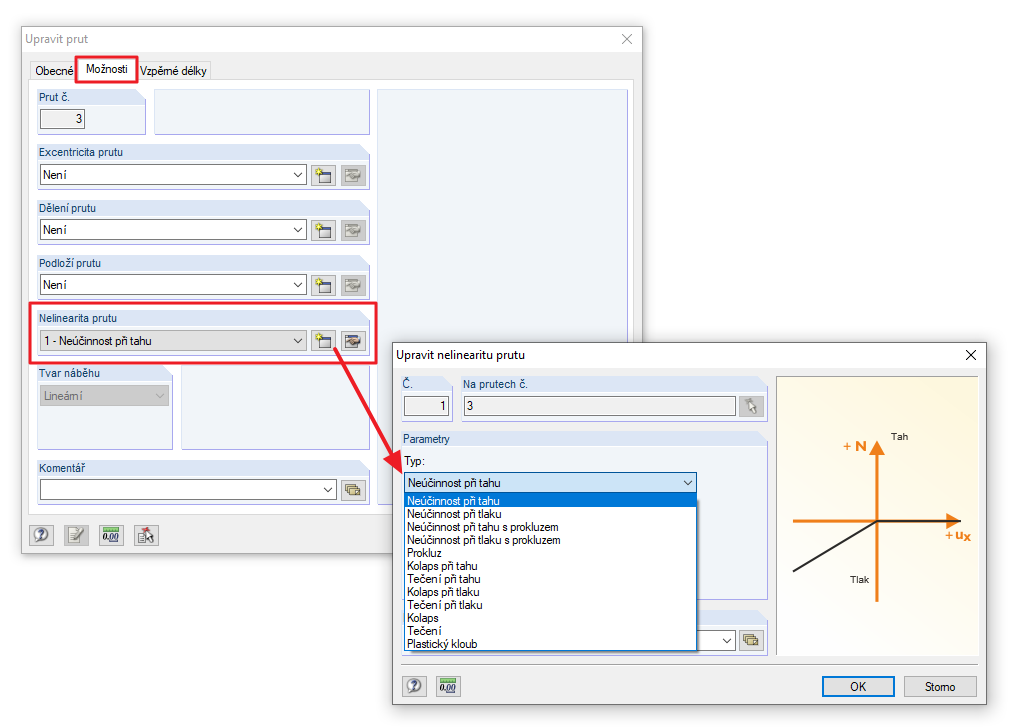Click the Na prutech č. input field
Viewport: 1010px width, 728px height.
click(600, 406)
